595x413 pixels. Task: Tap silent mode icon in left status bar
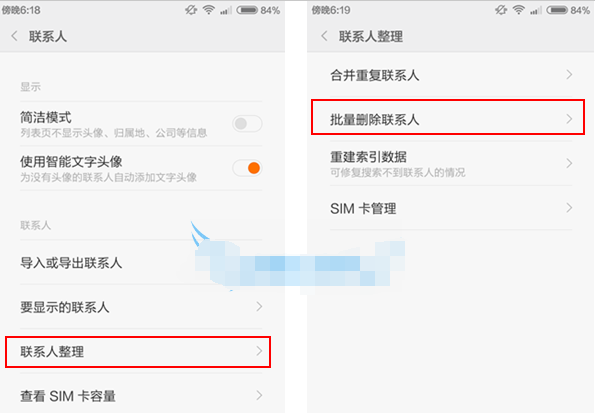[191, 10]
